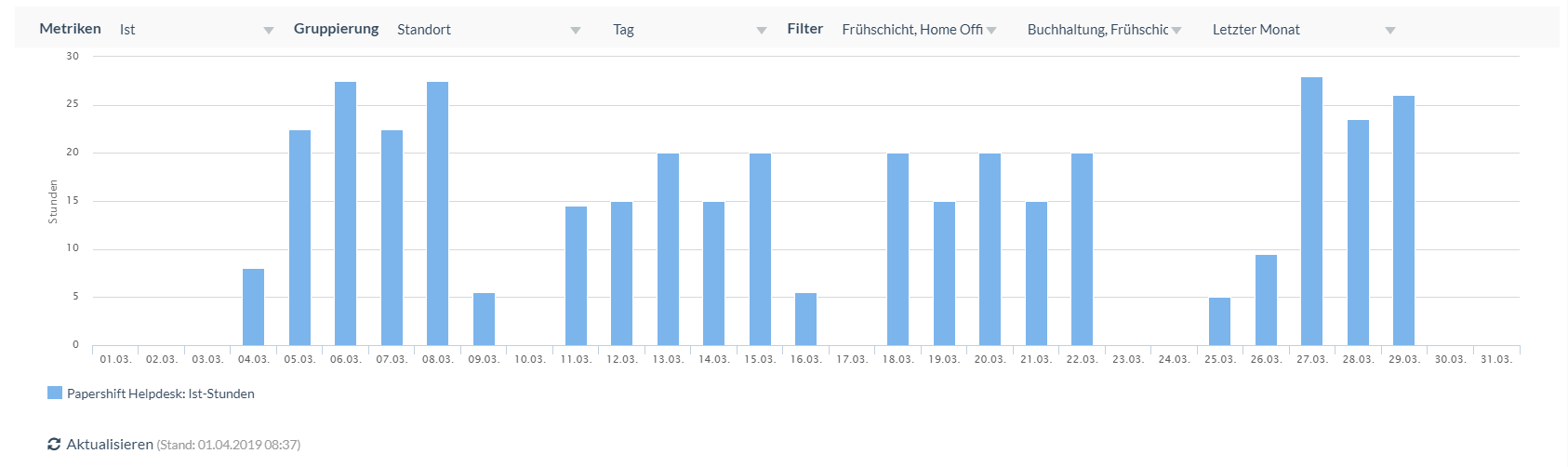1568x467 pixels.
Task: Click the bar for 04.03.
Action: (253, 307)
